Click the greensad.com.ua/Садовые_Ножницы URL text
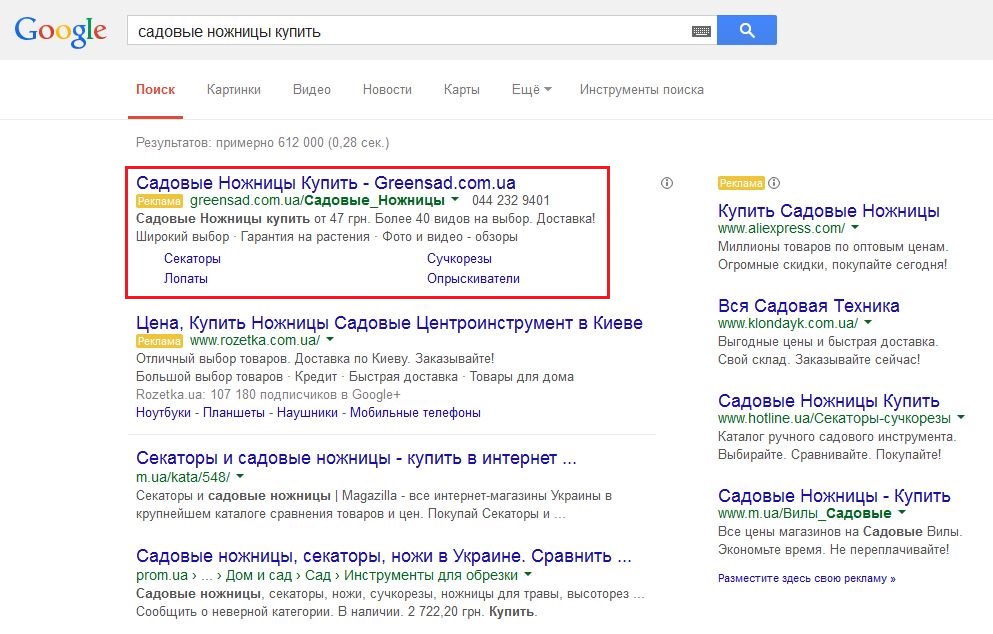 (x=317, y=201)
